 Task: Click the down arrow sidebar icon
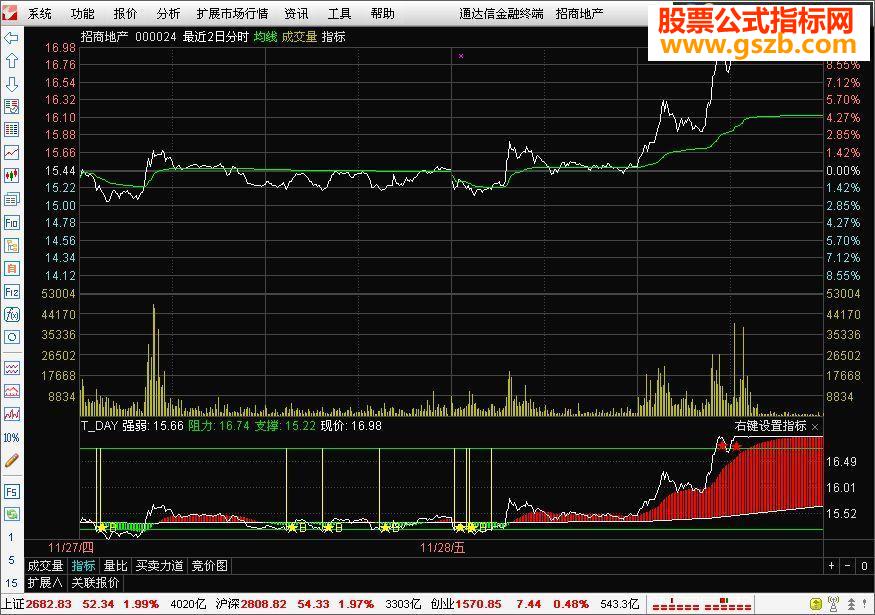point(11,84)
